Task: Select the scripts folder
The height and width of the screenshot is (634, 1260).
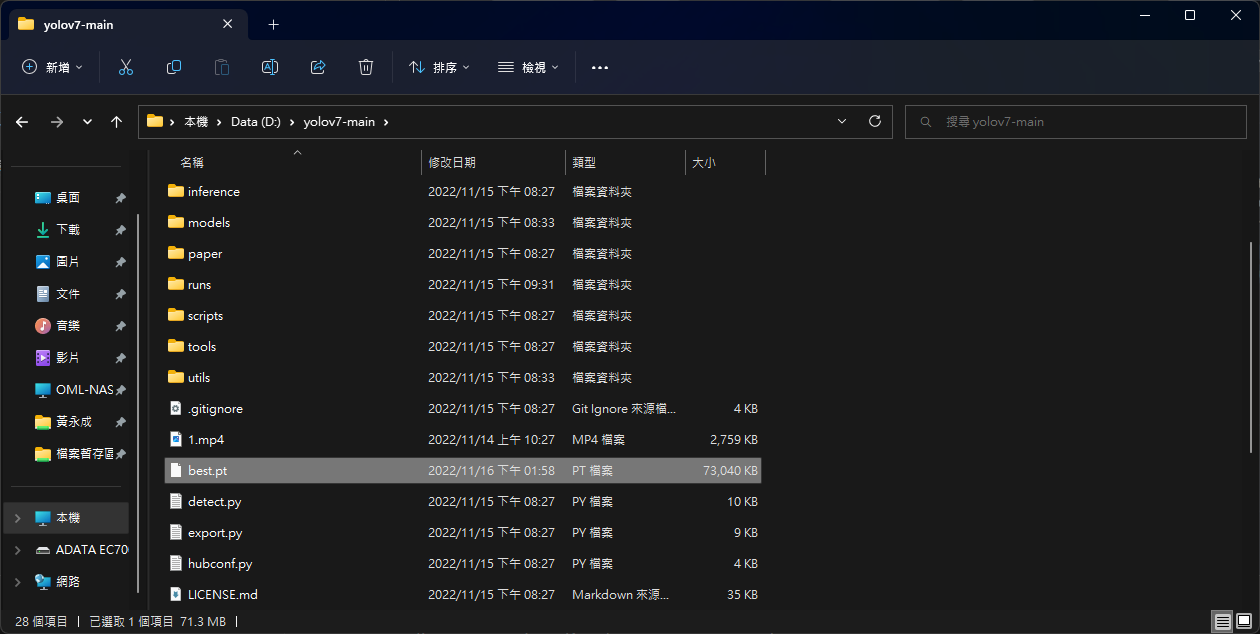Action: (463, 315)
